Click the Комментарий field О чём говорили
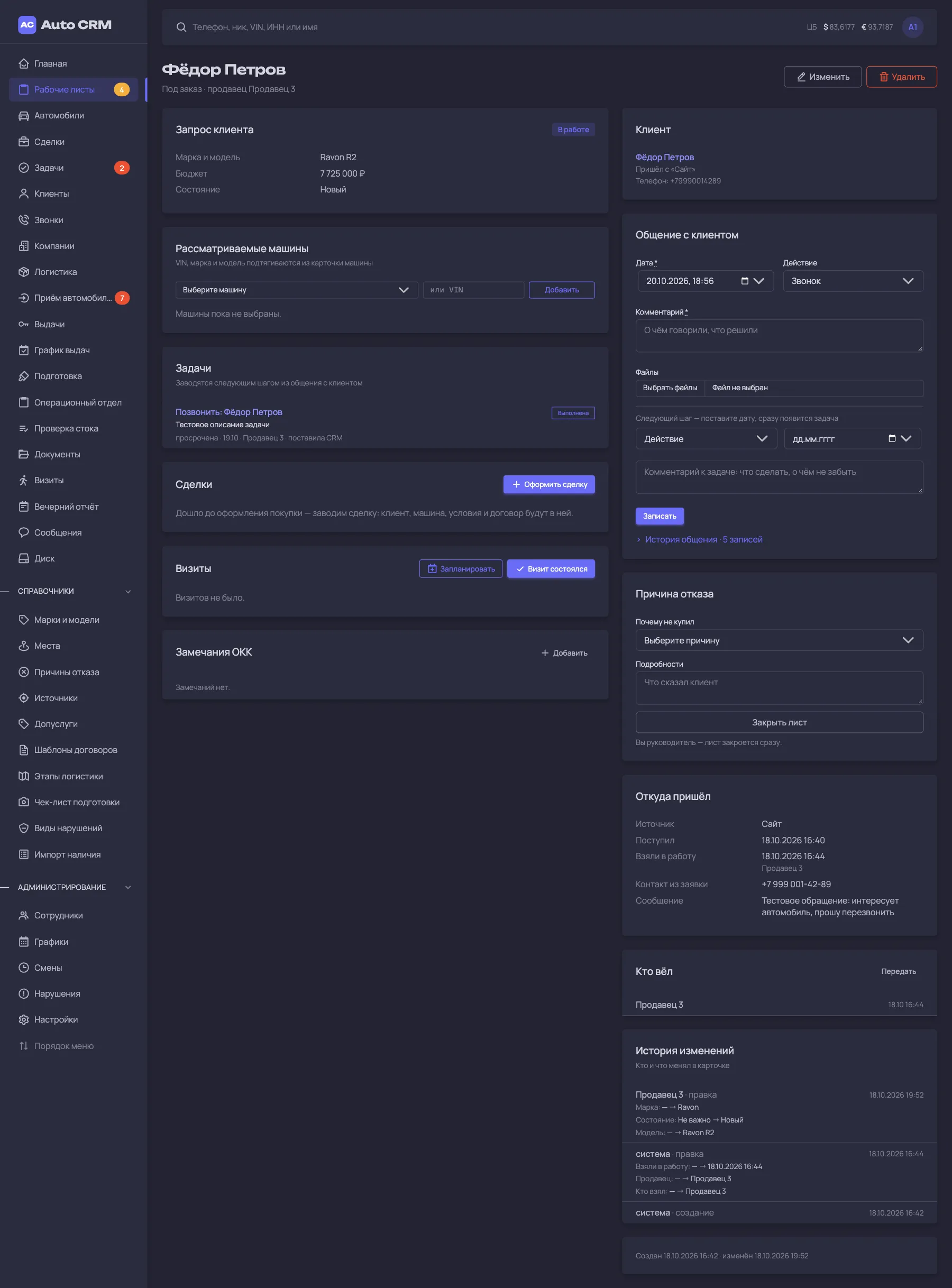This screenshot has height=1288, width=952. [779, 336]
